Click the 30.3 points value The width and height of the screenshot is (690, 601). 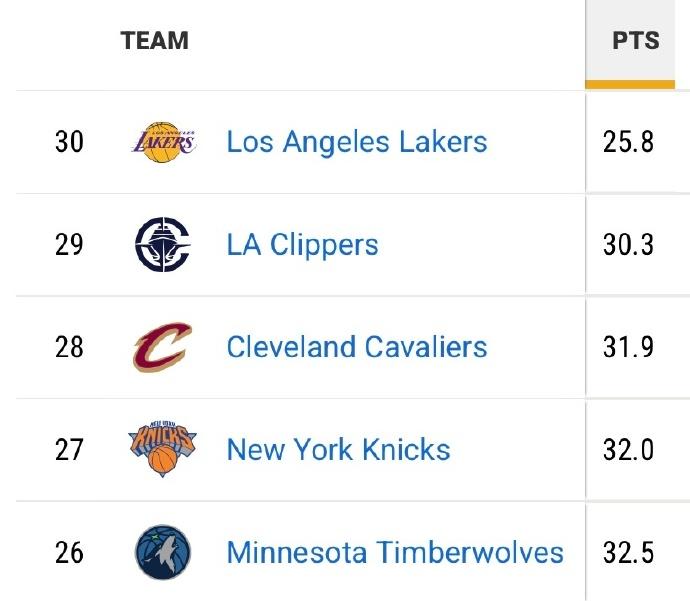pyautogui.click(x=628, y=245)
